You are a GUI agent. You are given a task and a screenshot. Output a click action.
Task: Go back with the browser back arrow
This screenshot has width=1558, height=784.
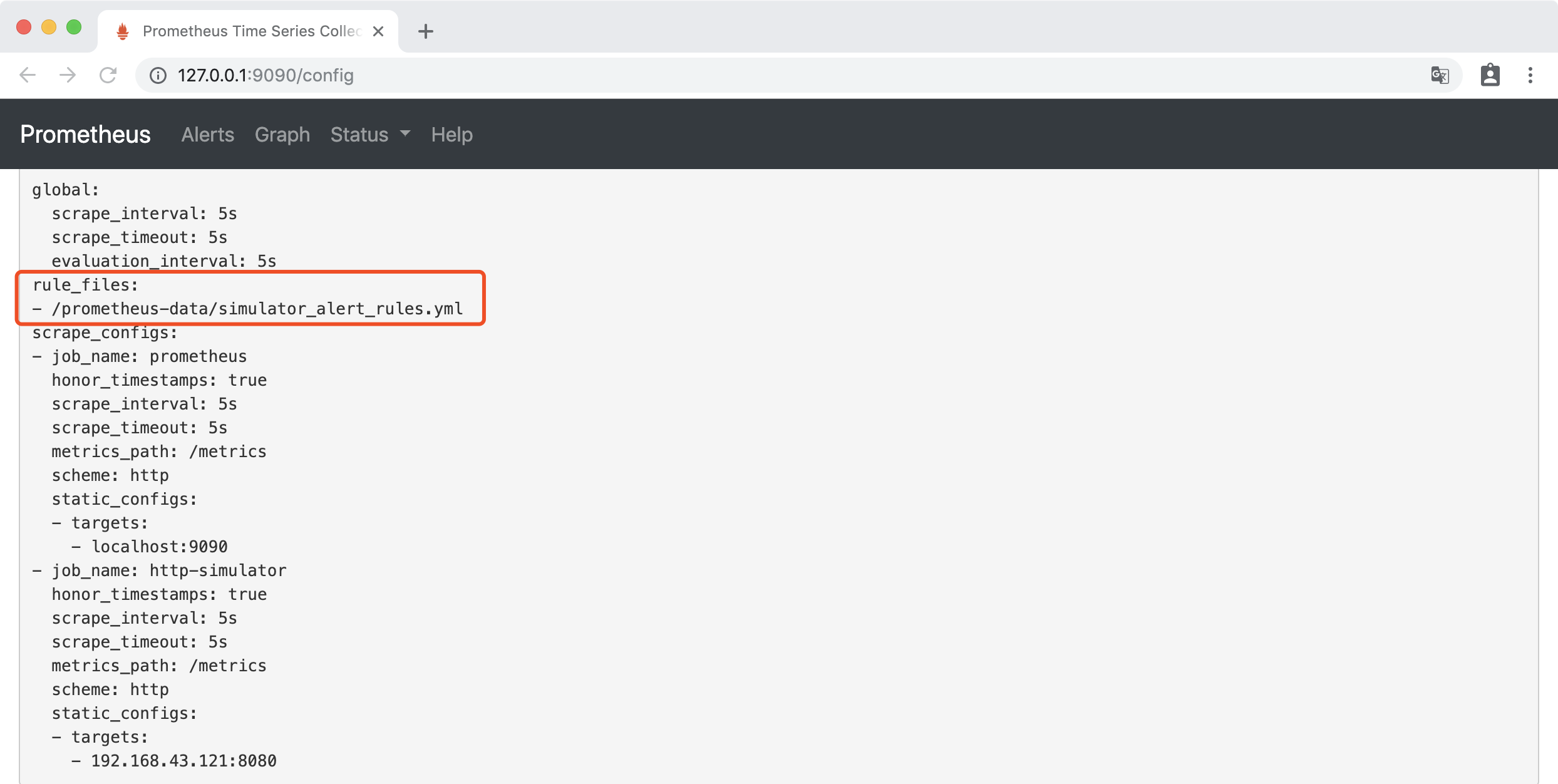(x=28, y=75)
